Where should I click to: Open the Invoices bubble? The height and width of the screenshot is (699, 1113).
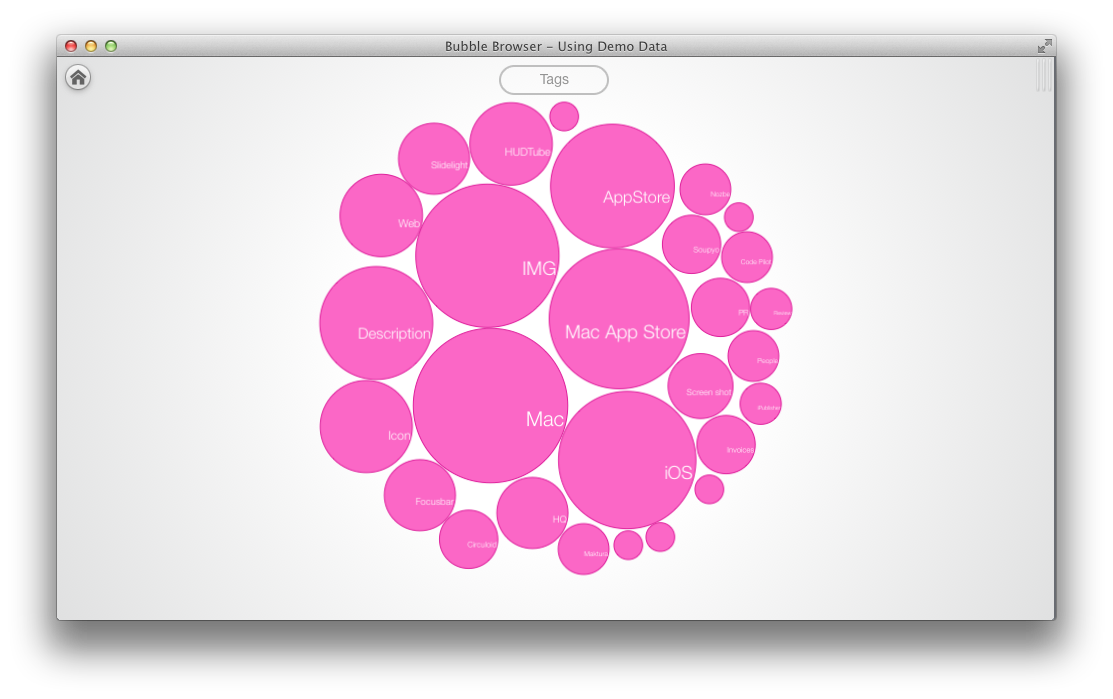pyautogui.click(x=726, y=444)
